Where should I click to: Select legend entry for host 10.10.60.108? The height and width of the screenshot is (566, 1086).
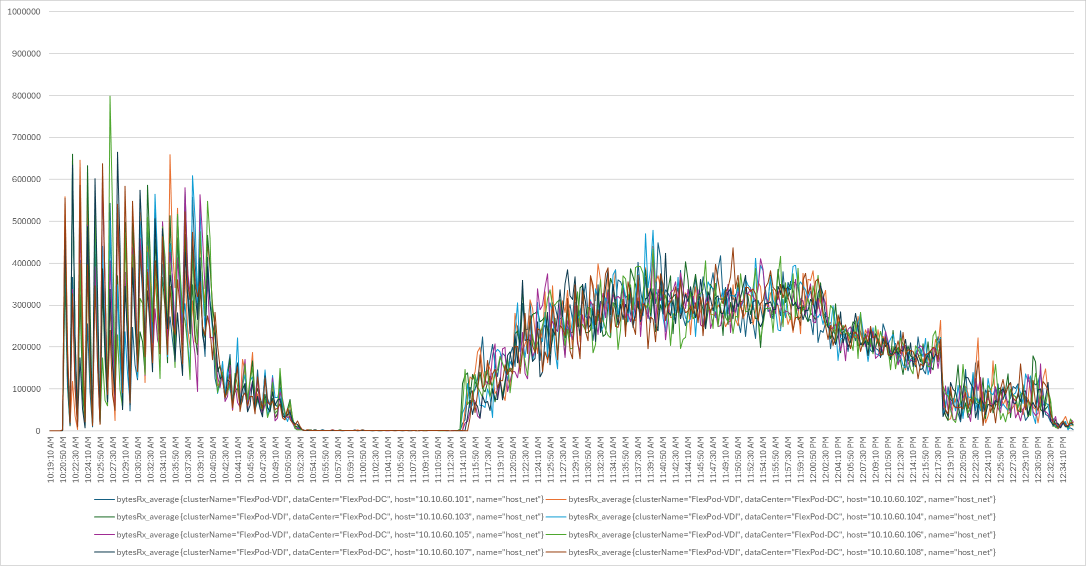[770, 553]
